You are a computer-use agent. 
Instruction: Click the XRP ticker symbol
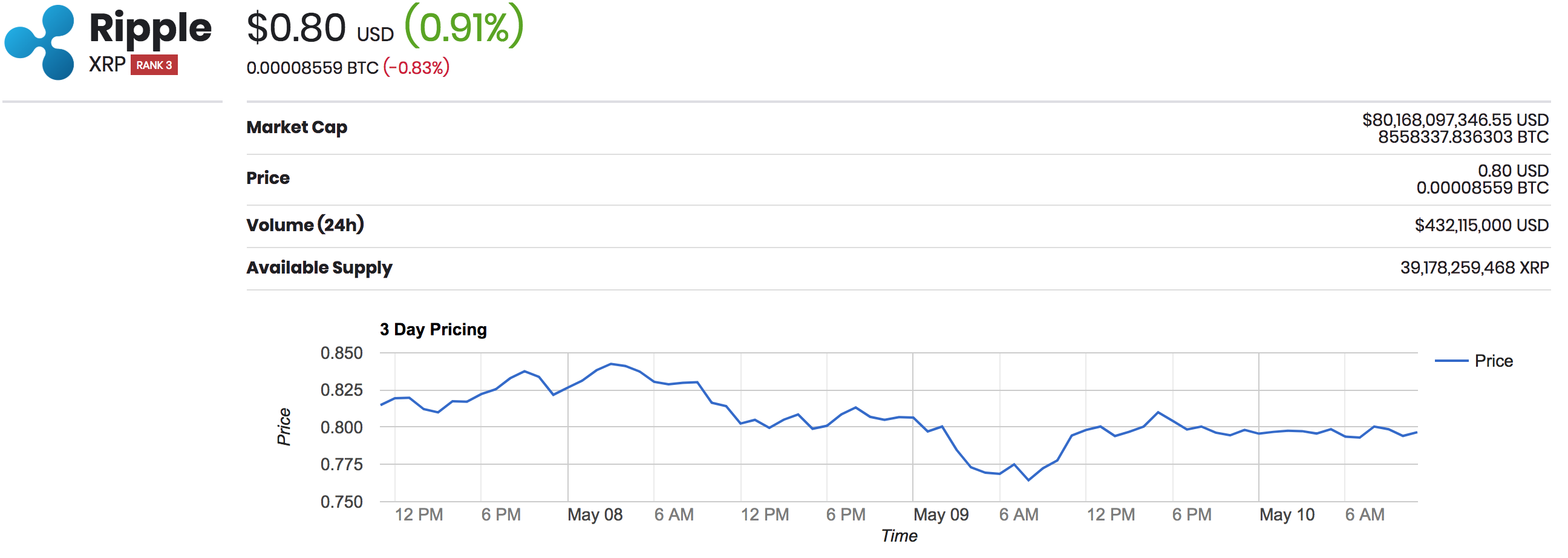pyautogui.click(x=107, y=65)
